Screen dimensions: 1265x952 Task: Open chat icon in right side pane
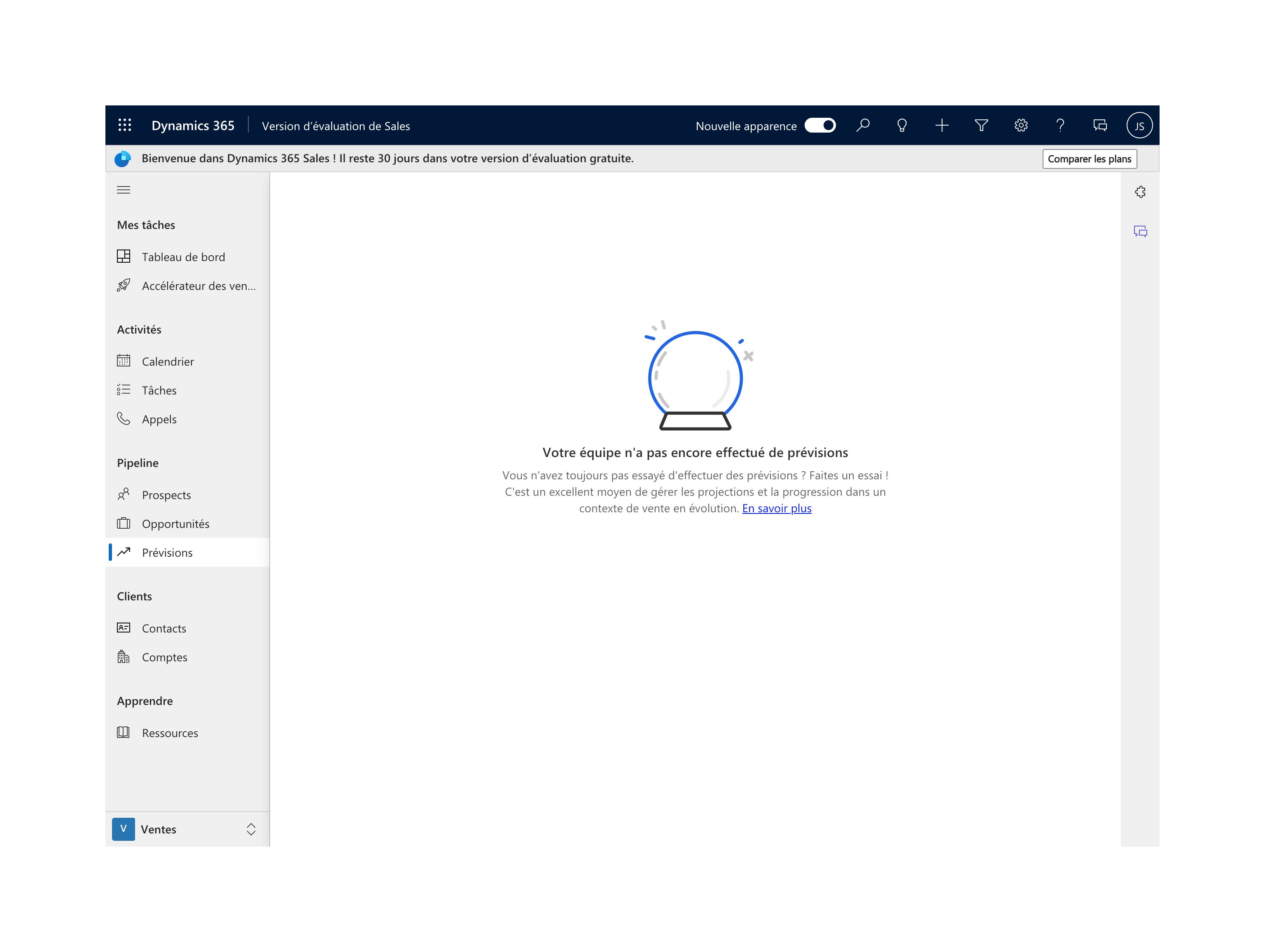(1140, 231)
